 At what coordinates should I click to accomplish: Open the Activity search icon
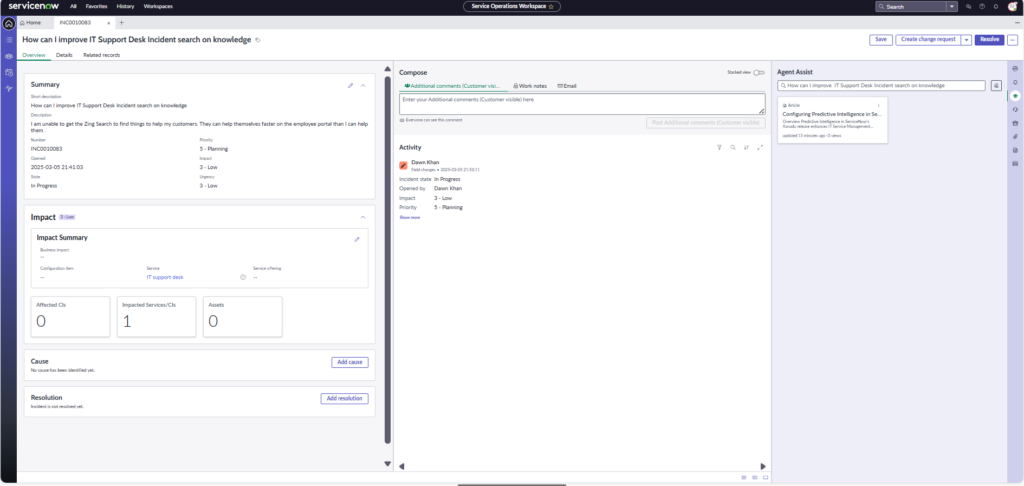click(x=732, y=147)
